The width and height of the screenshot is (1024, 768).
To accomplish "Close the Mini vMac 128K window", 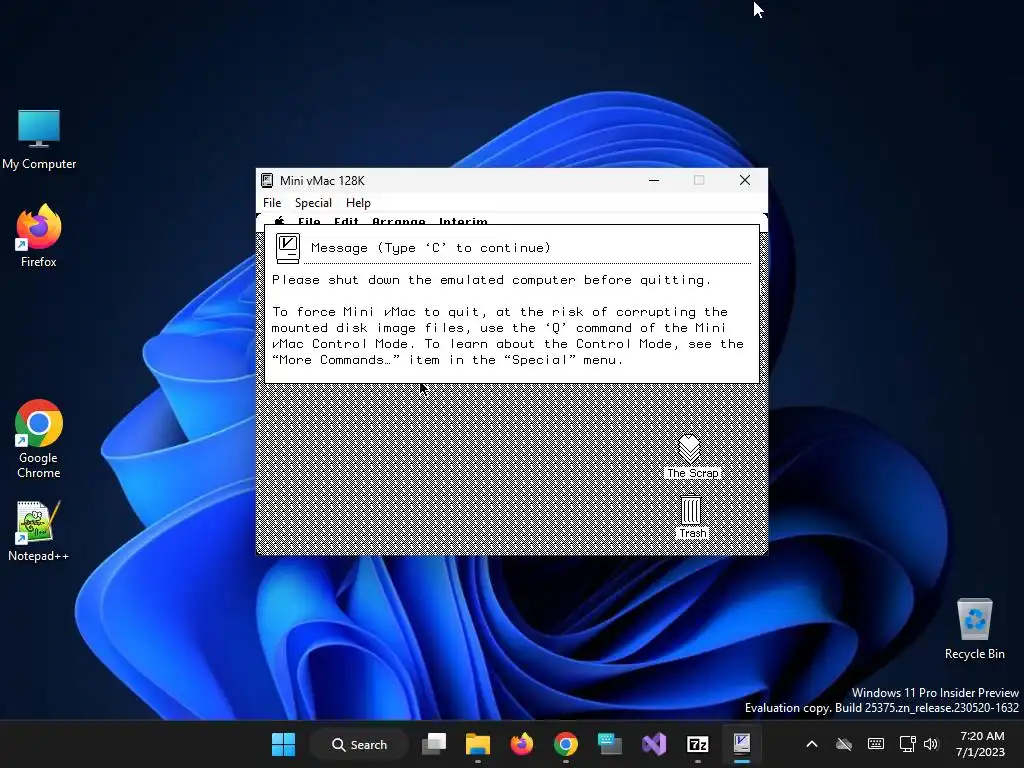I will point(744,180).
